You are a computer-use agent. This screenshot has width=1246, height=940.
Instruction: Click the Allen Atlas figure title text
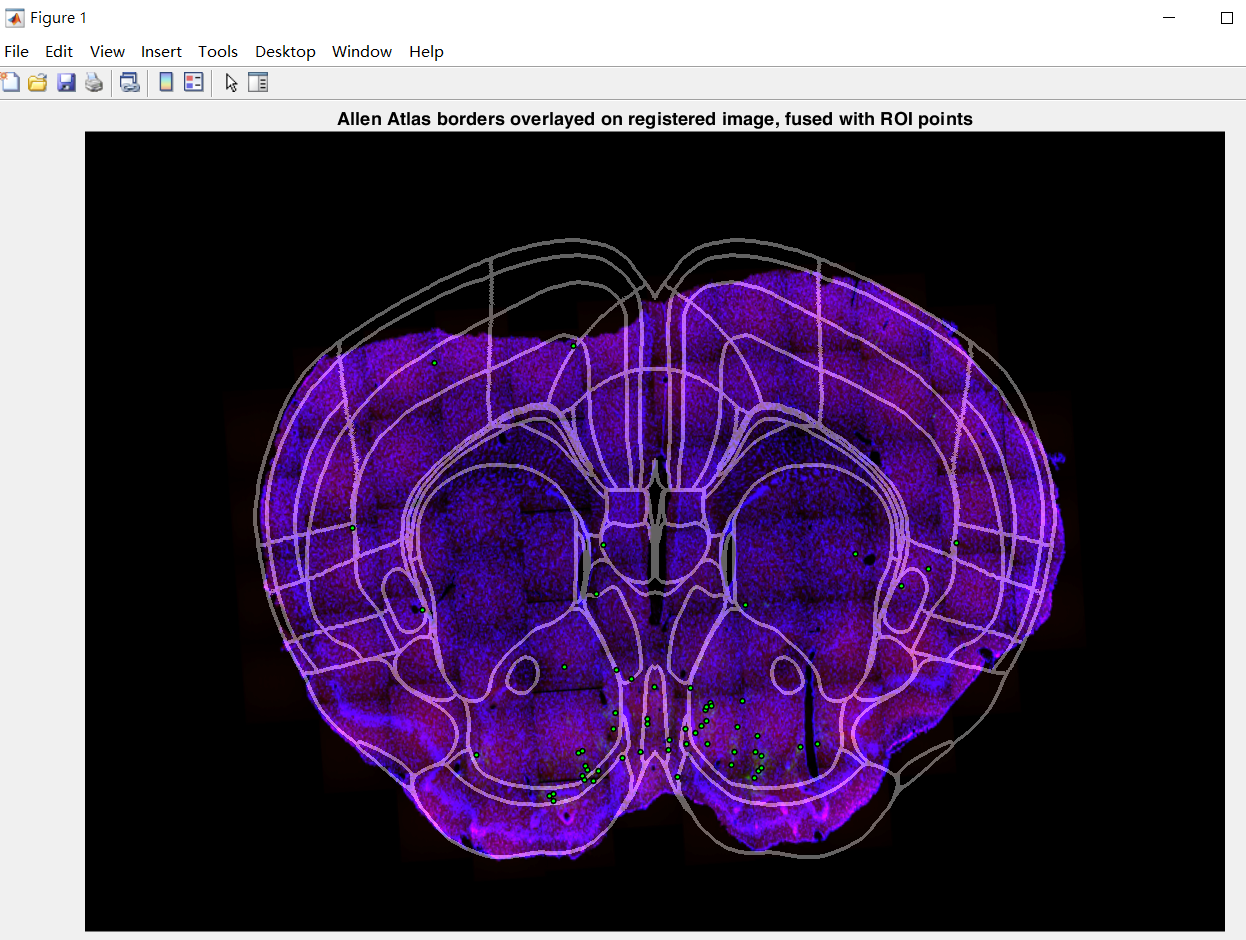[655, 118]
